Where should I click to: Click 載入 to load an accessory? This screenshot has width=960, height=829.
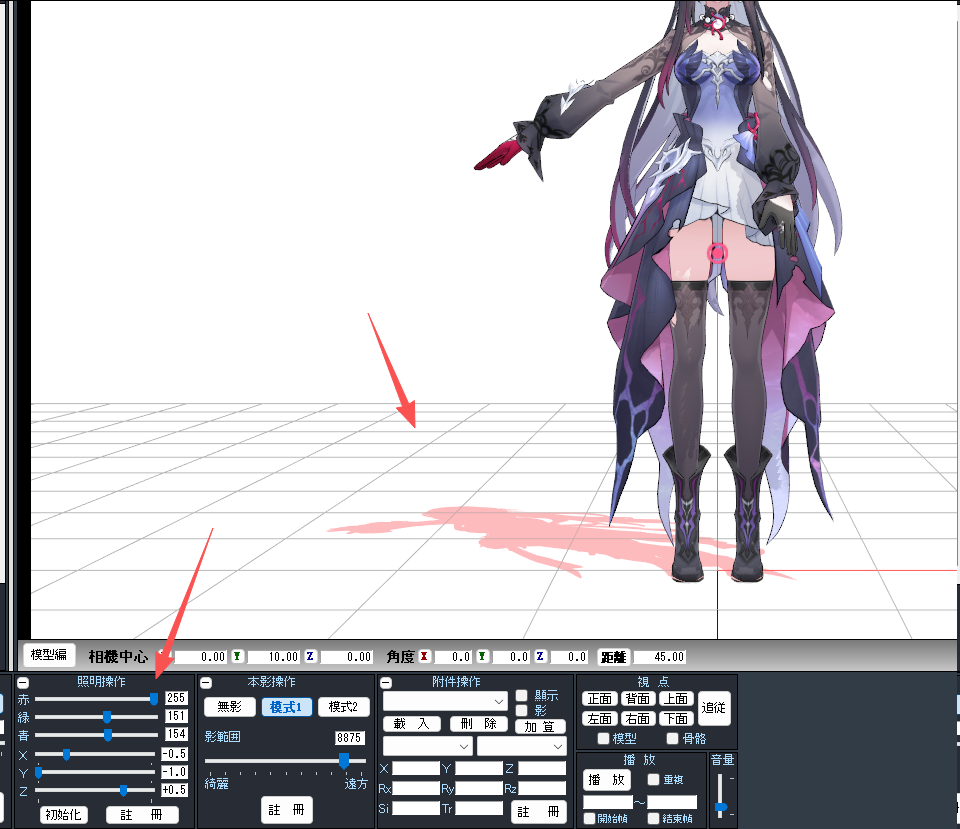tap(411, 724)
